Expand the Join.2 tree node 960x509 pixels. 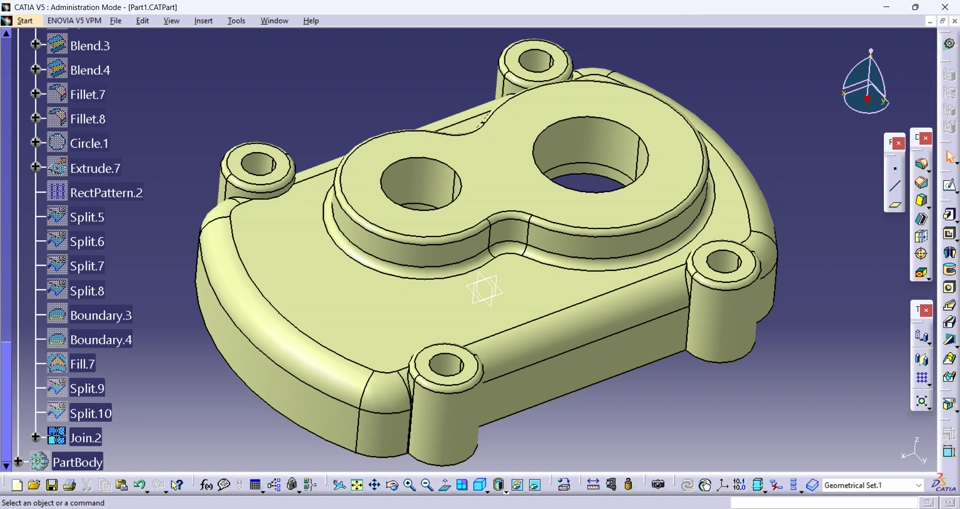36,437
